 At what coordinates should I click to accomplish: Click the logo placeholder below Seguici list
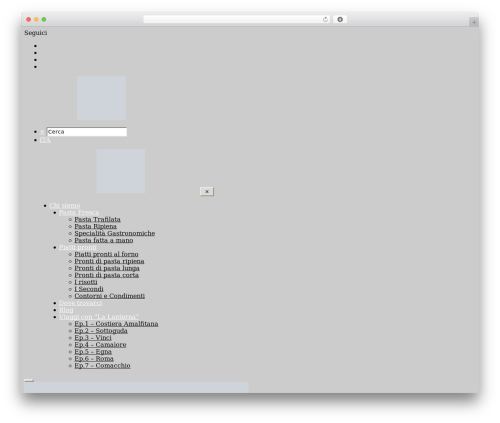coord(101,98)
